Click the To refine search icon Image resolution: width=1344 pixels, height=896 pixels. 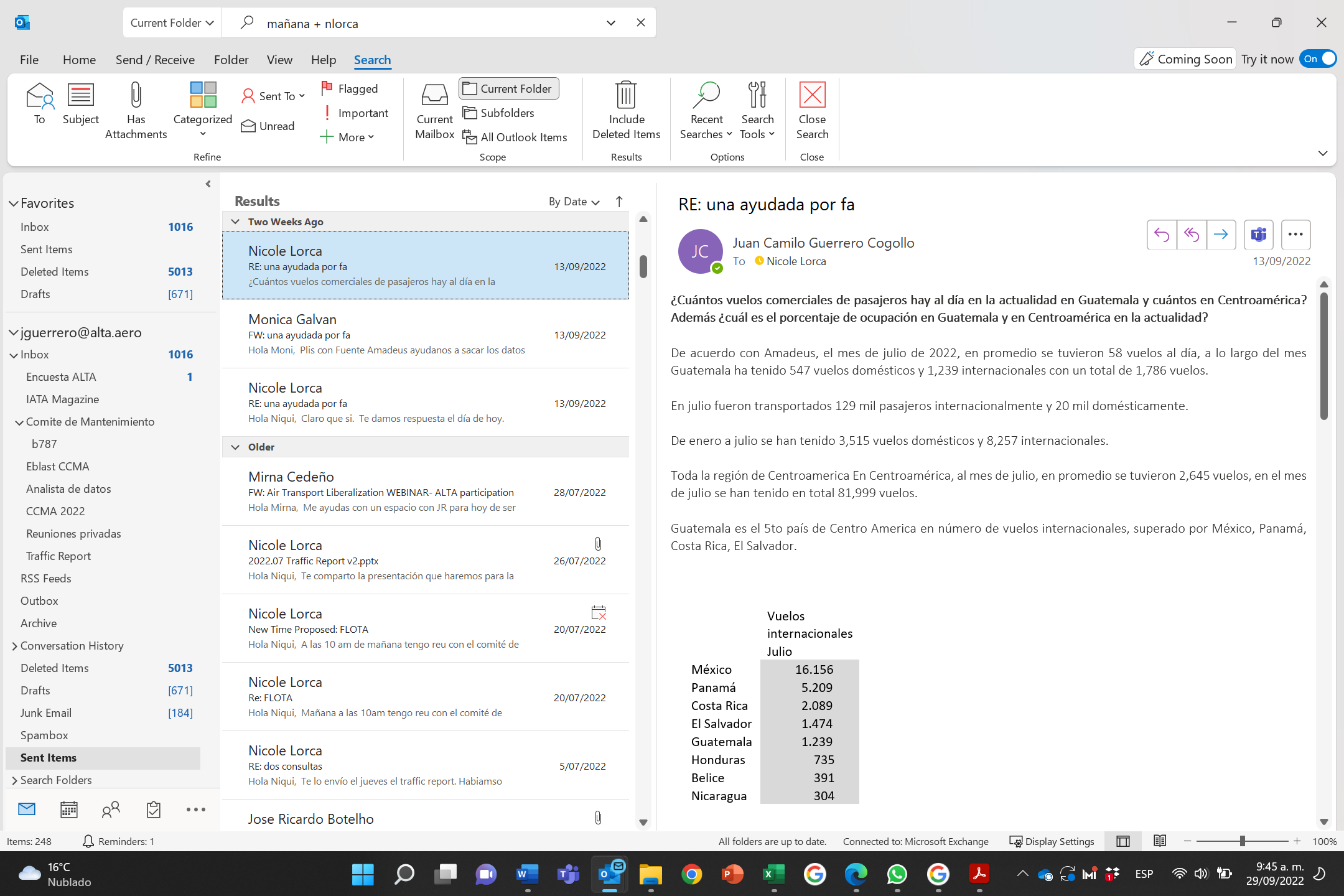pos(39,104)
